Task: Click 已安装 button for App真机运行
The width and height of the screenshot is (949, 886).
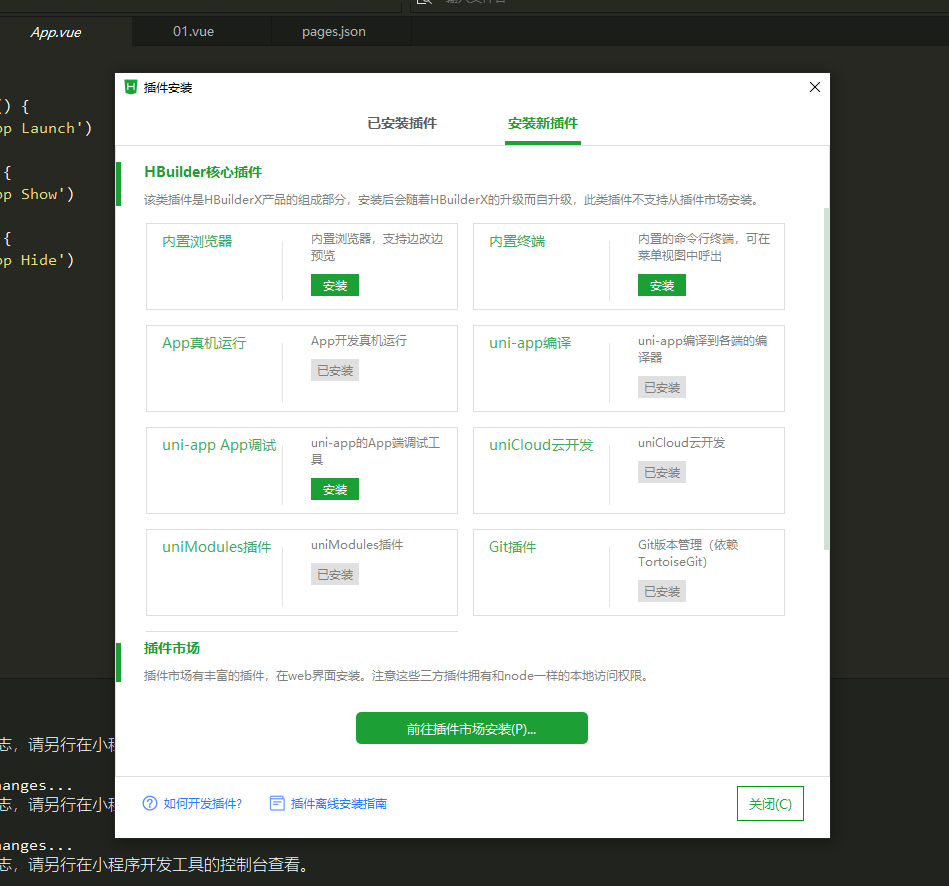Action: (335, 370)
